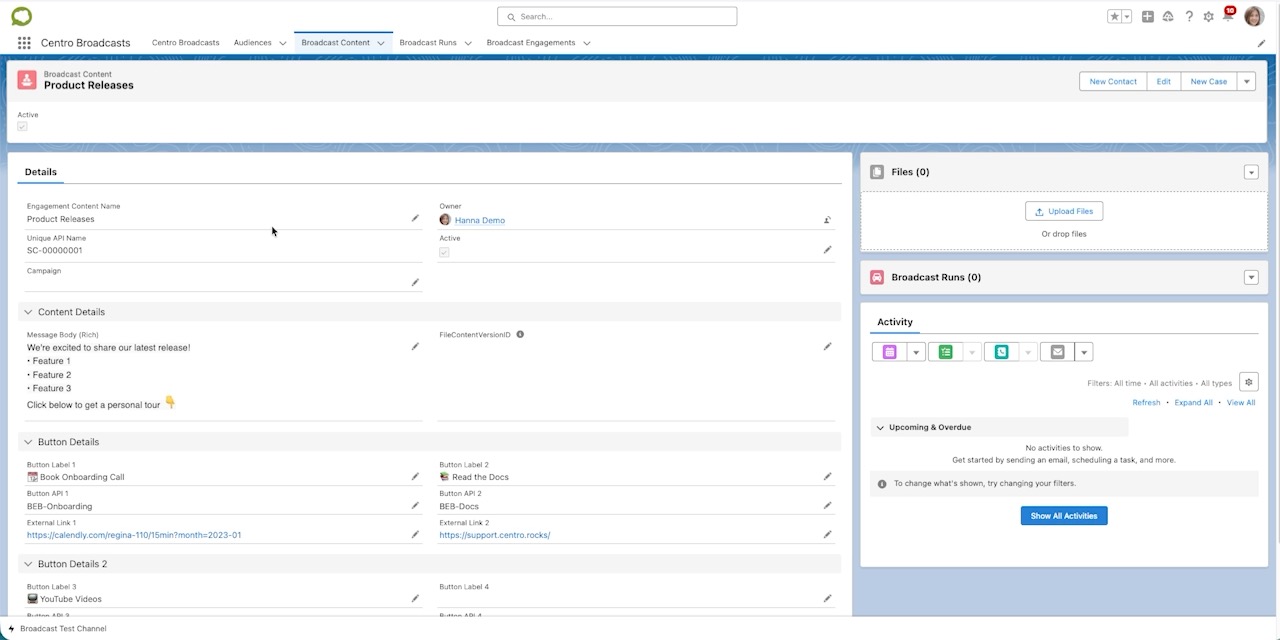Viewport: 1280px width, 640px height.
Task: Open Audiences tab dropdown chevron
Action: coord(281,43)
